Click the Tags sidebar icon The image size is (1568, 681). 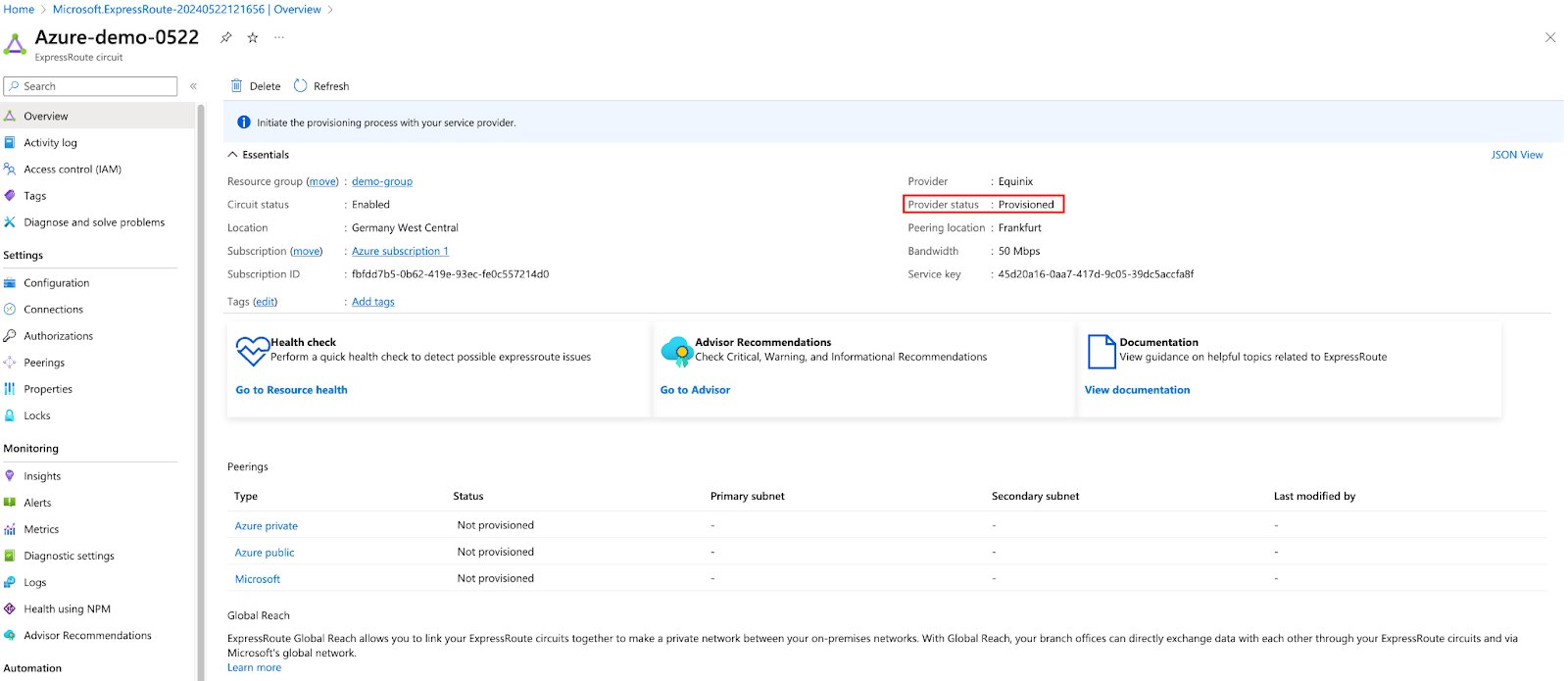click(10, 195)
